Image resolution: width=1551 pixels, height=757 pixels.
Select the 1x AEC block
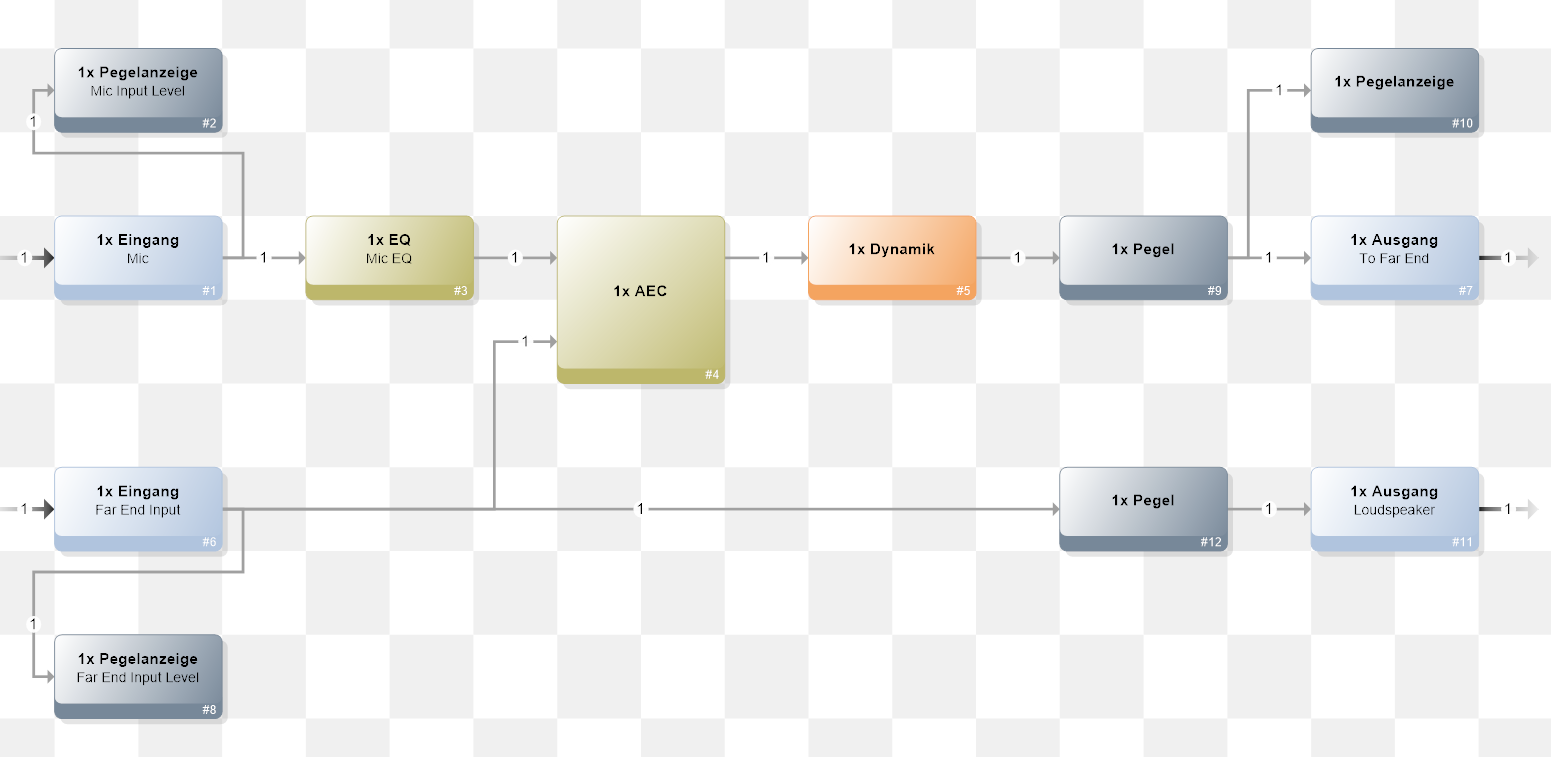(x=640, y=300)
